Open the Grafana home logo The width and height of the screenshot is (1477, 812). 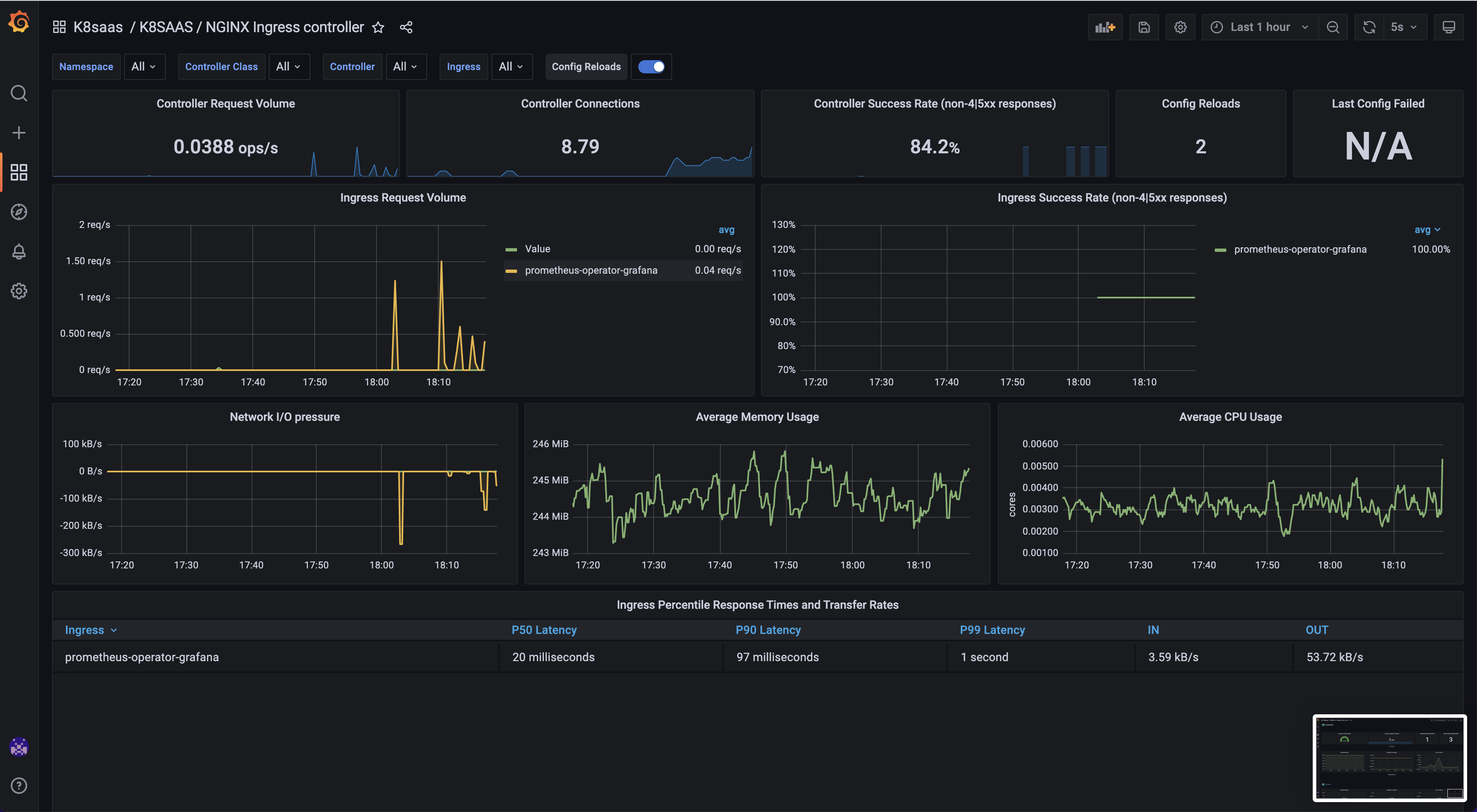(x=19, y=22)
